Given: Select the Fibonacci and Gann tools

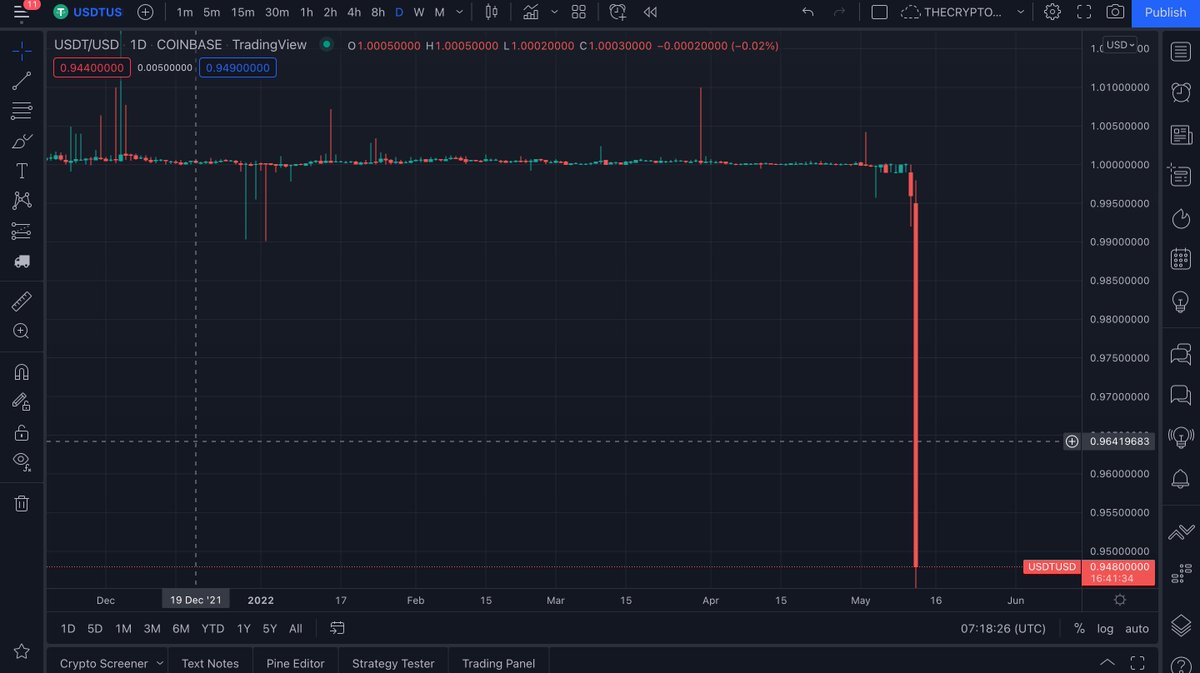Looking at the screenshot, I should pyautogui.click(x=21, y=111).
